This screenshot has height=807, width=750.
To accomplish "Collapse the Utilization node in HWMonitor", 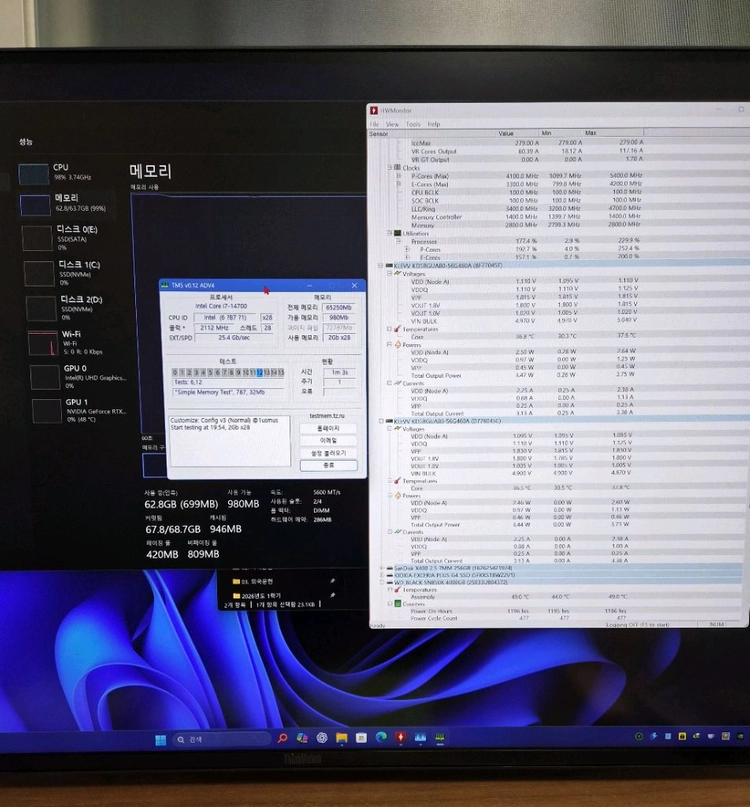I will [x=390, y=233].
